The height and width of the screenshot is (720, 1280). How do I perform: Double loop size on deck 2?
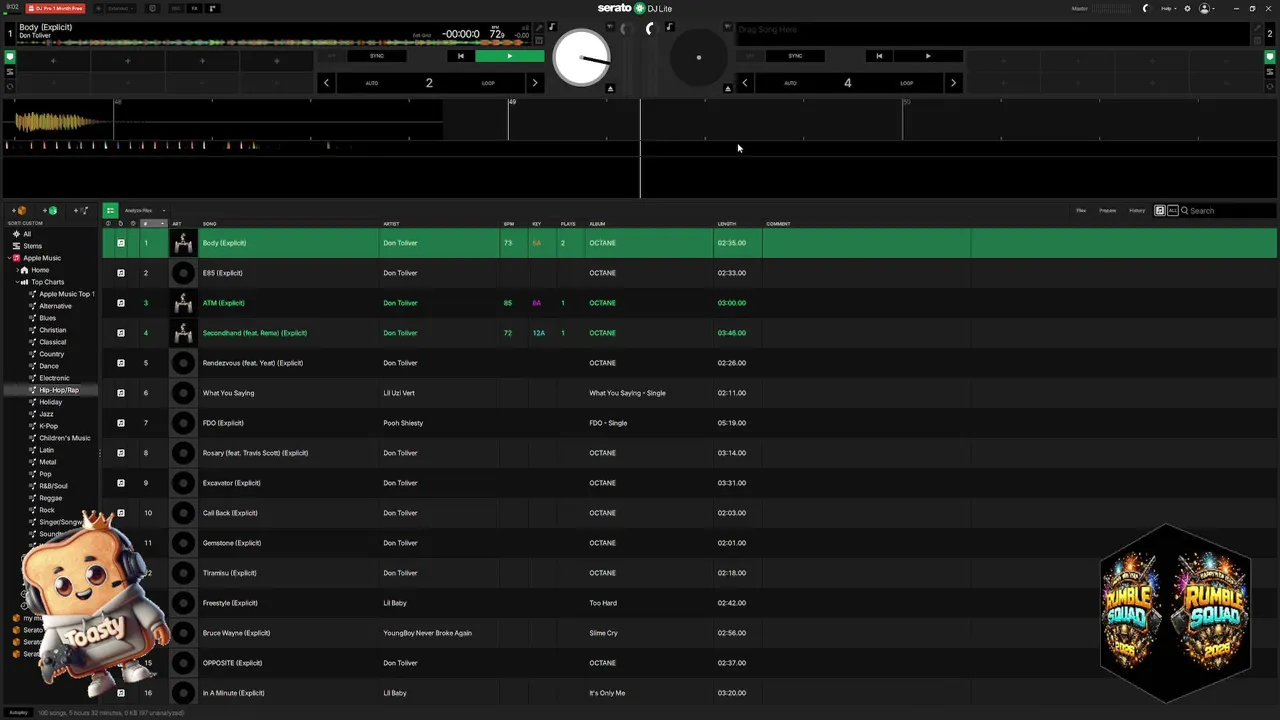coord(953,83)
